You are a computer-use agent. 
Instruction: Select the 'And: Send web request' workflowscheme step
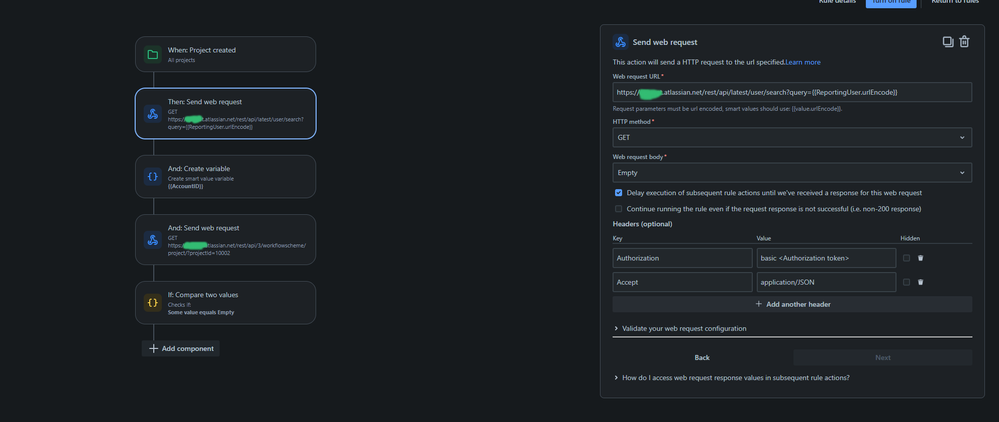coord(226,240)
